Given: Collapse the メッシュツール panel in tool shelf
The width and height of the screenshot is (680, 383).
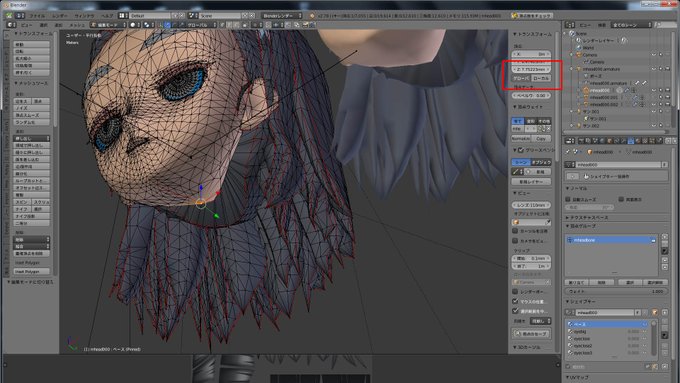Looking at the screenshot, I should [31, 83].
